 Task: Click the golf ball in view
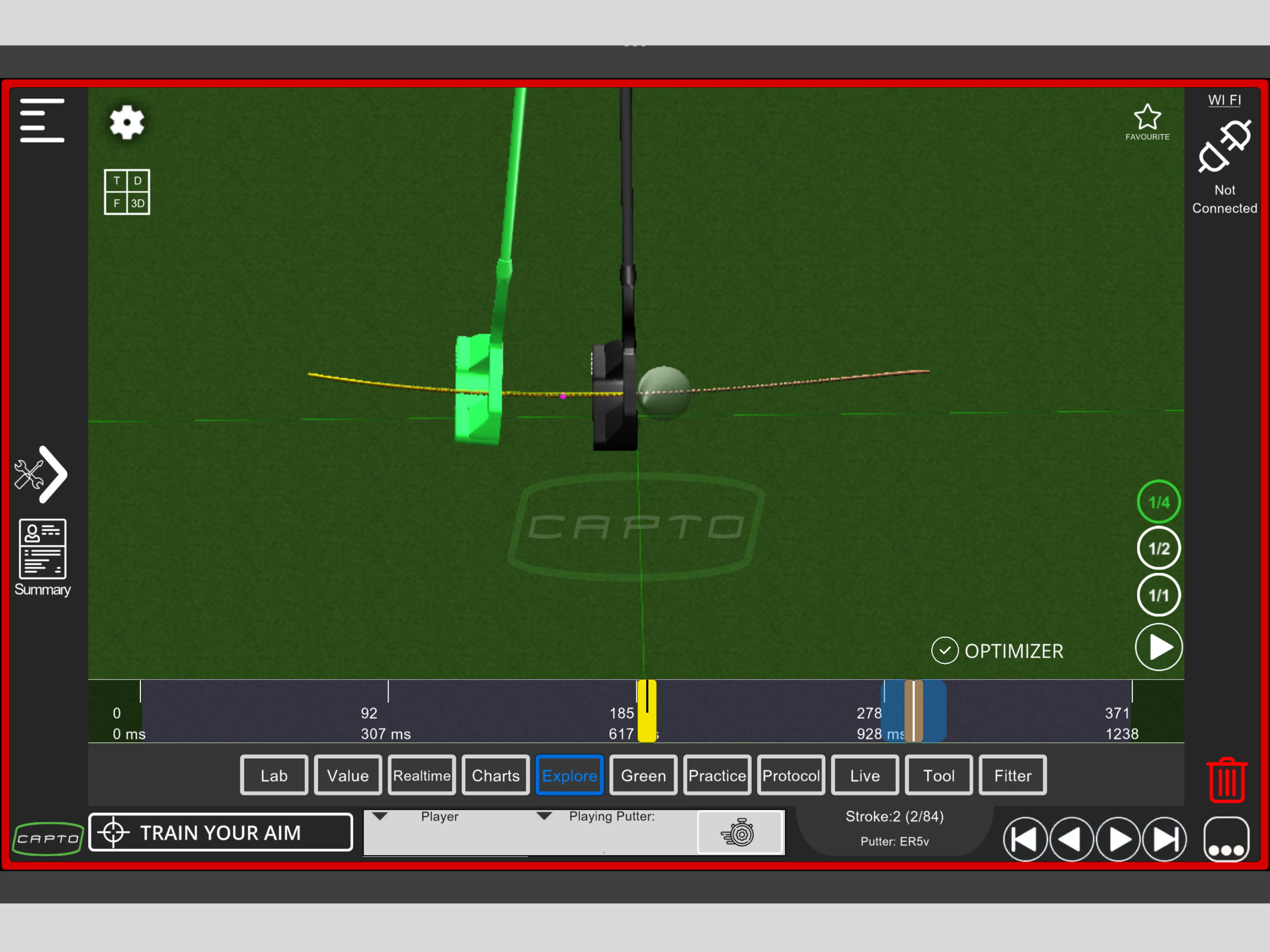664,392
